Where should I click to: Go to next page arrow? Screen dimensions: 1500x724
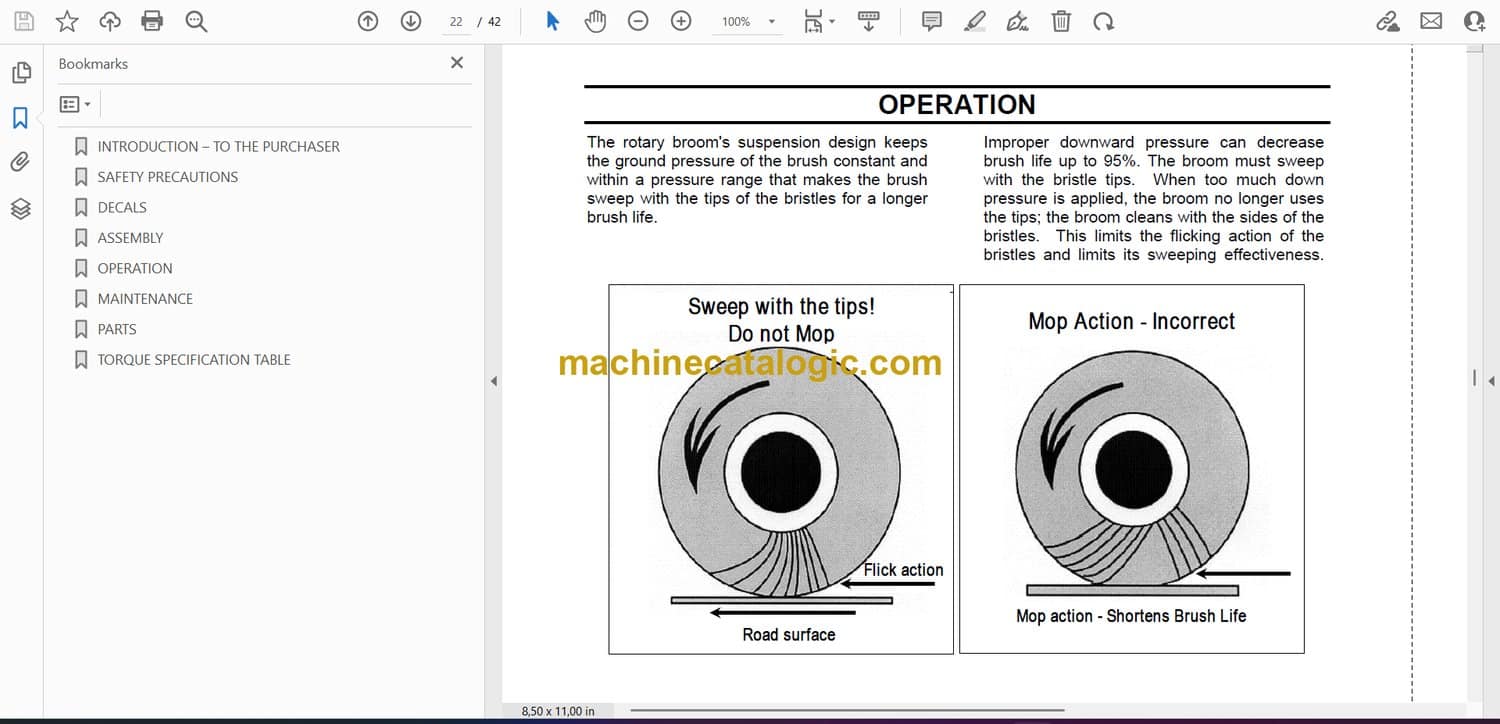point(411,21)
